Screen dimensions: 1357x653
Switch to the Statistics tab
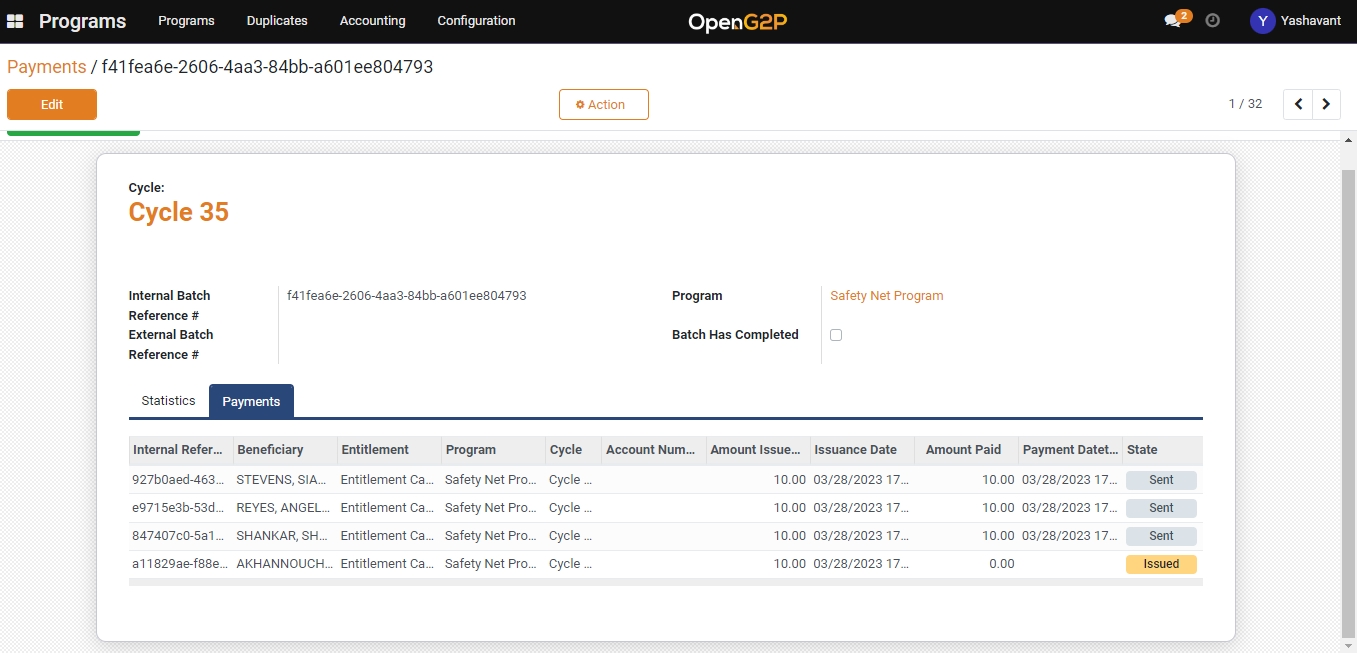tap(168, 401)
